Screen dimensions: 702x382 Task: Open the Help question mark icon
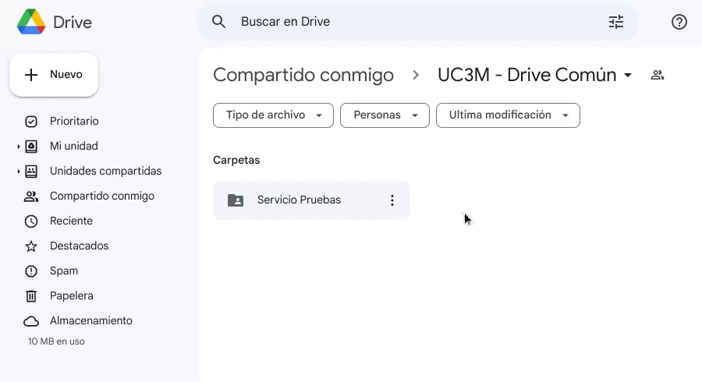[x=679, y=22]
